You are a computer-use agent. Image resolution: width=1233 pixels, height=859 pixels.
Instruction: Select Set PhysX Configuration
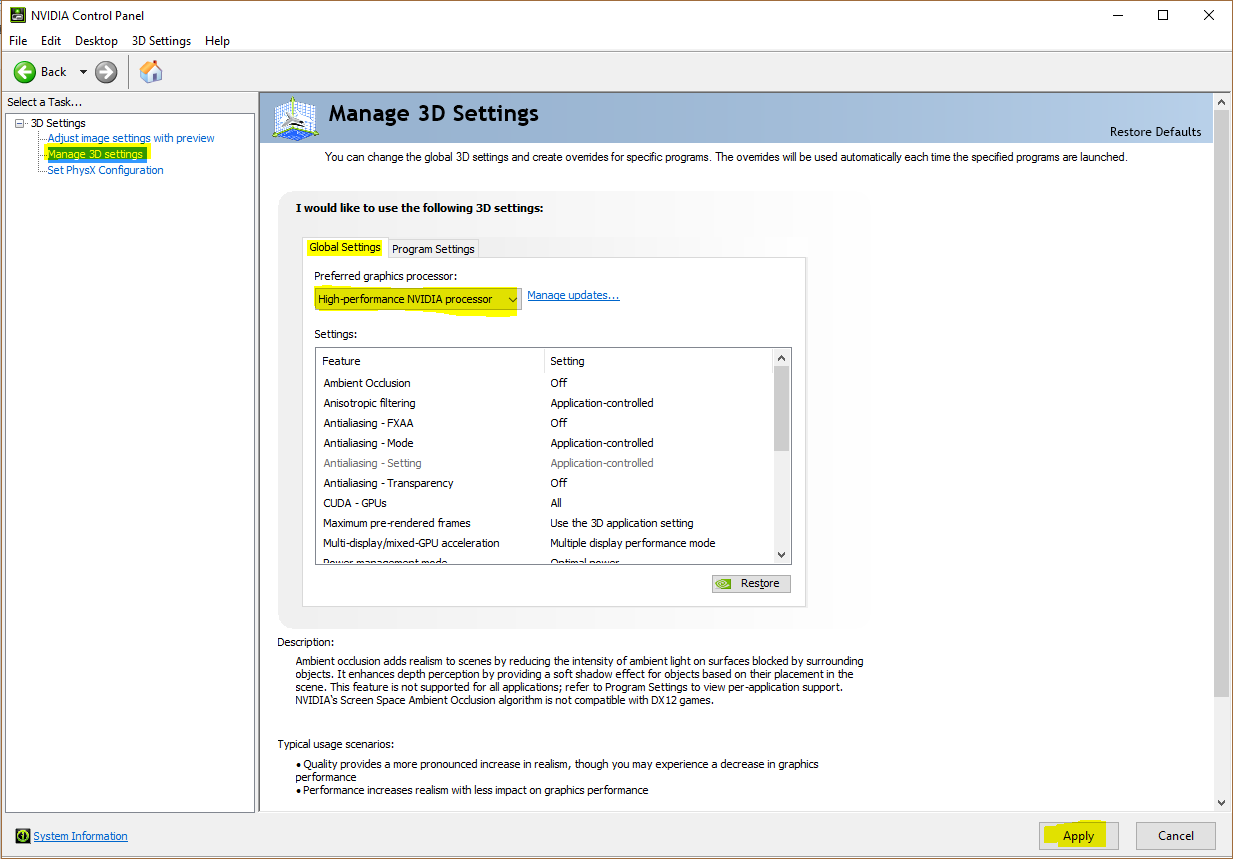[103, 169]
